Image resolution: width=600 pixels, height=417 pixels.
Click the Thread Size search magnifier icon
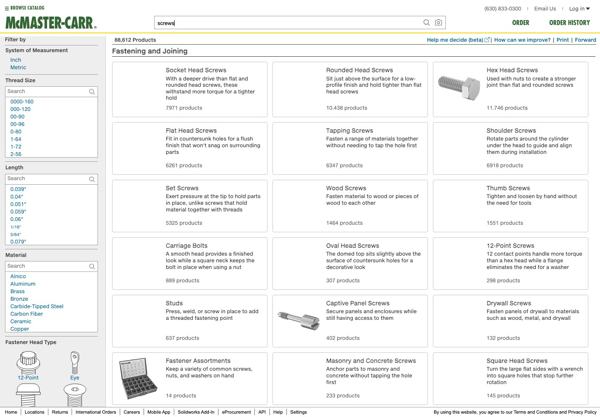[x=92, y=91]
